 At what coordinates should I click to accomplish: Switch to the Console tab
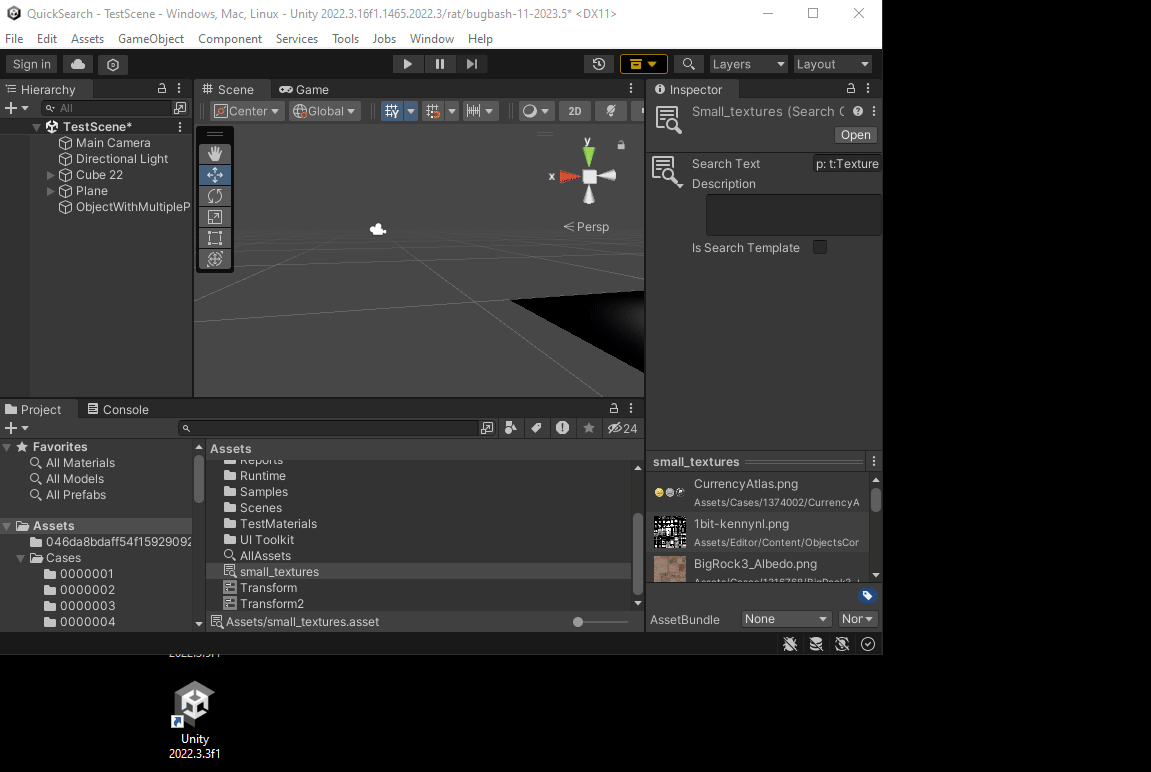point(118,409)
